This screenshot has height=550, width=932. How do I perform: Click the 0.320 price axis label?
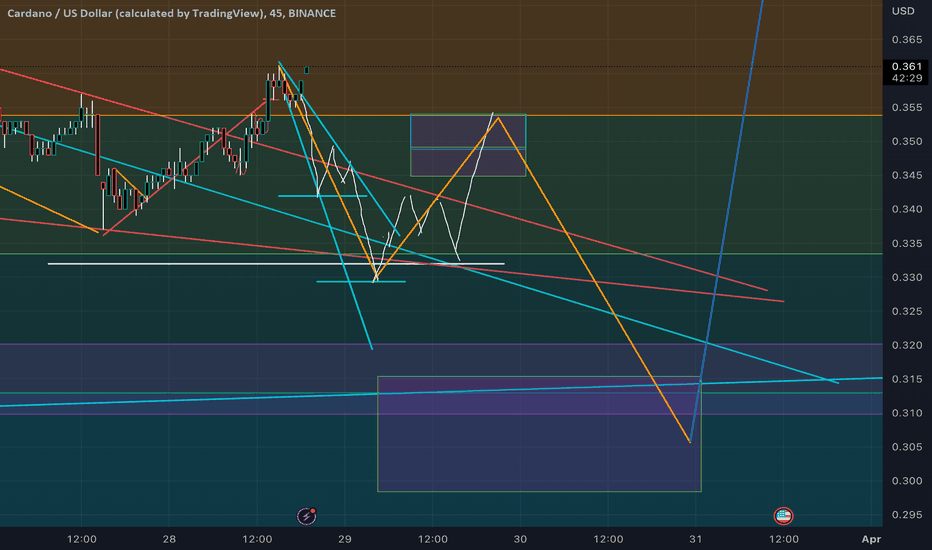coord(906,345)
